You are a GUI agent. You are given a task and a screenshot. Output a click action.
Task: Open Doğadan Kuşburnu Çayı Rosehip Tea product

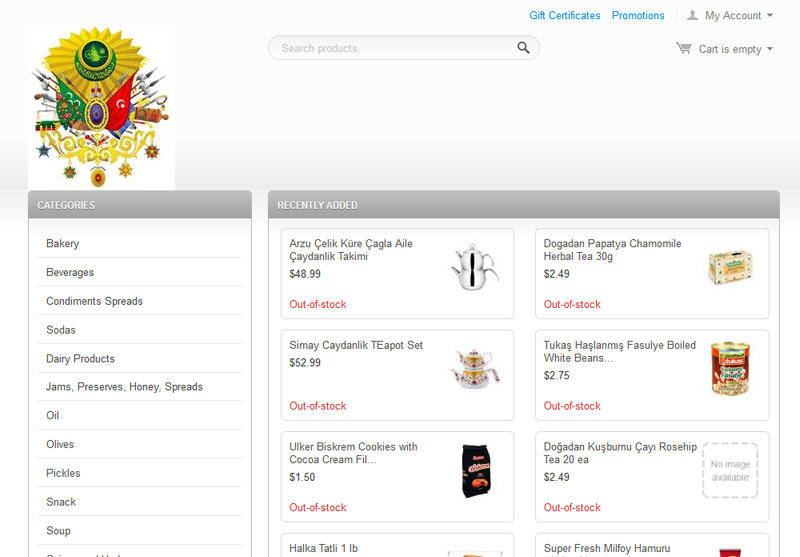[x=620, y=453]
